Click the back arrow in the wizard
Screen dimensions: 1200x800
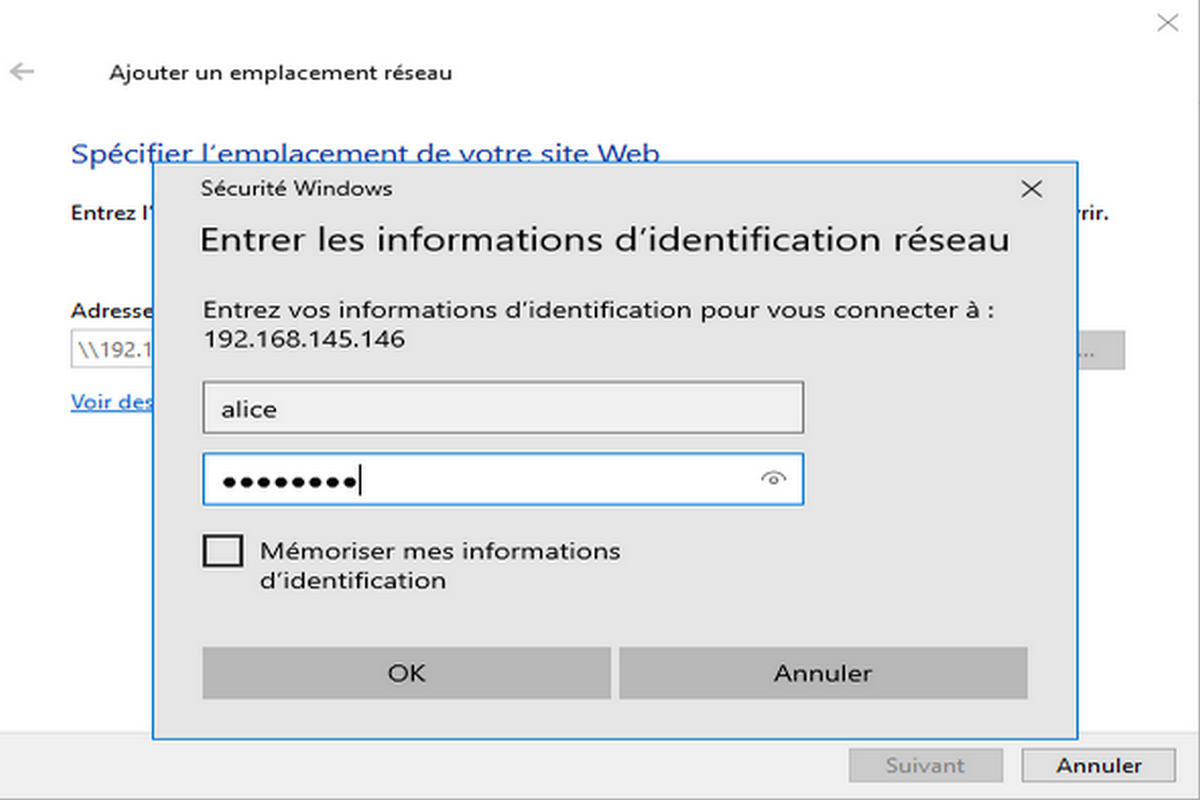[x=22, y=72]
